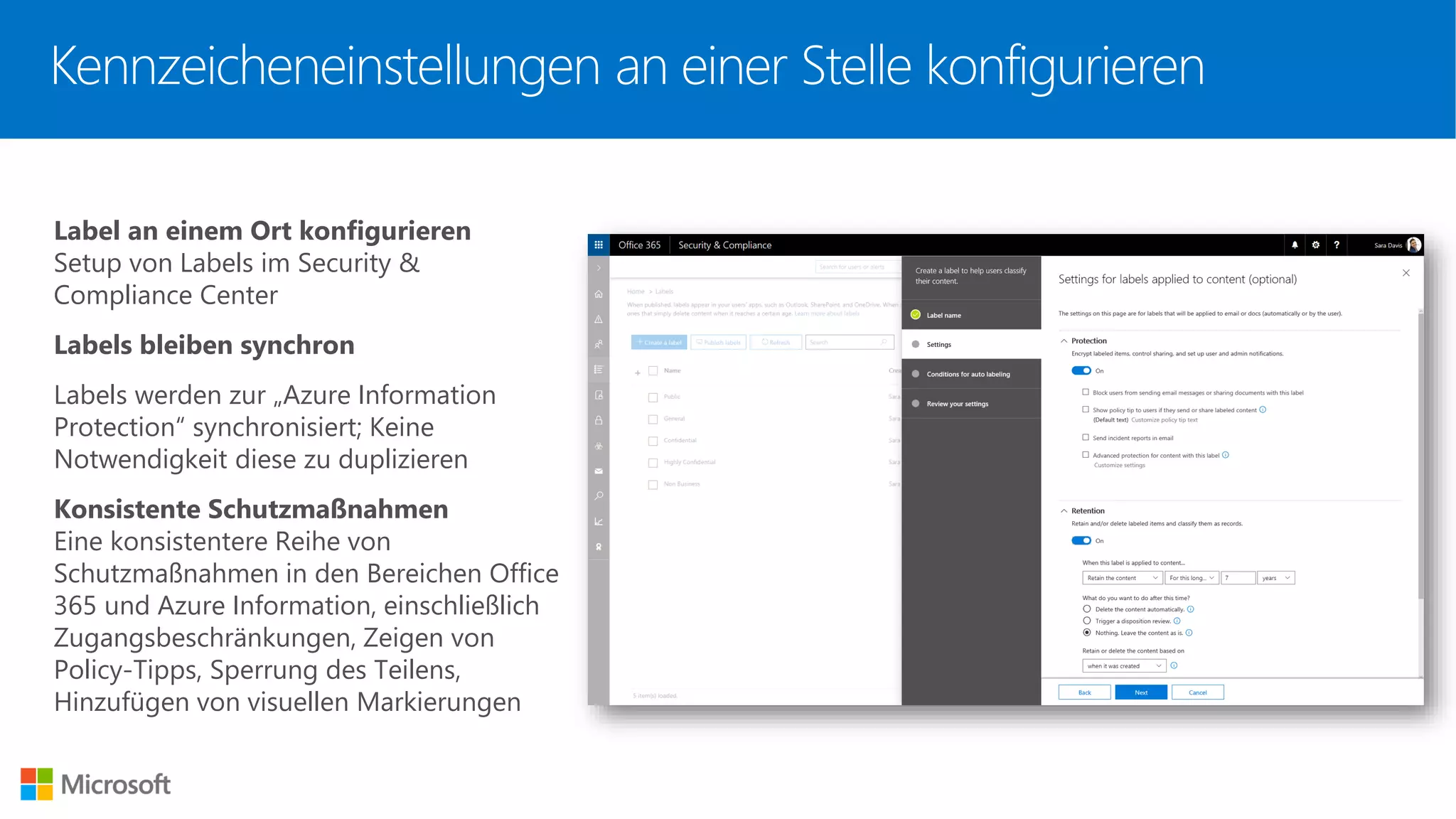
Task: Click the plus icon beside the Name column
Action: (x=638, y=373)
